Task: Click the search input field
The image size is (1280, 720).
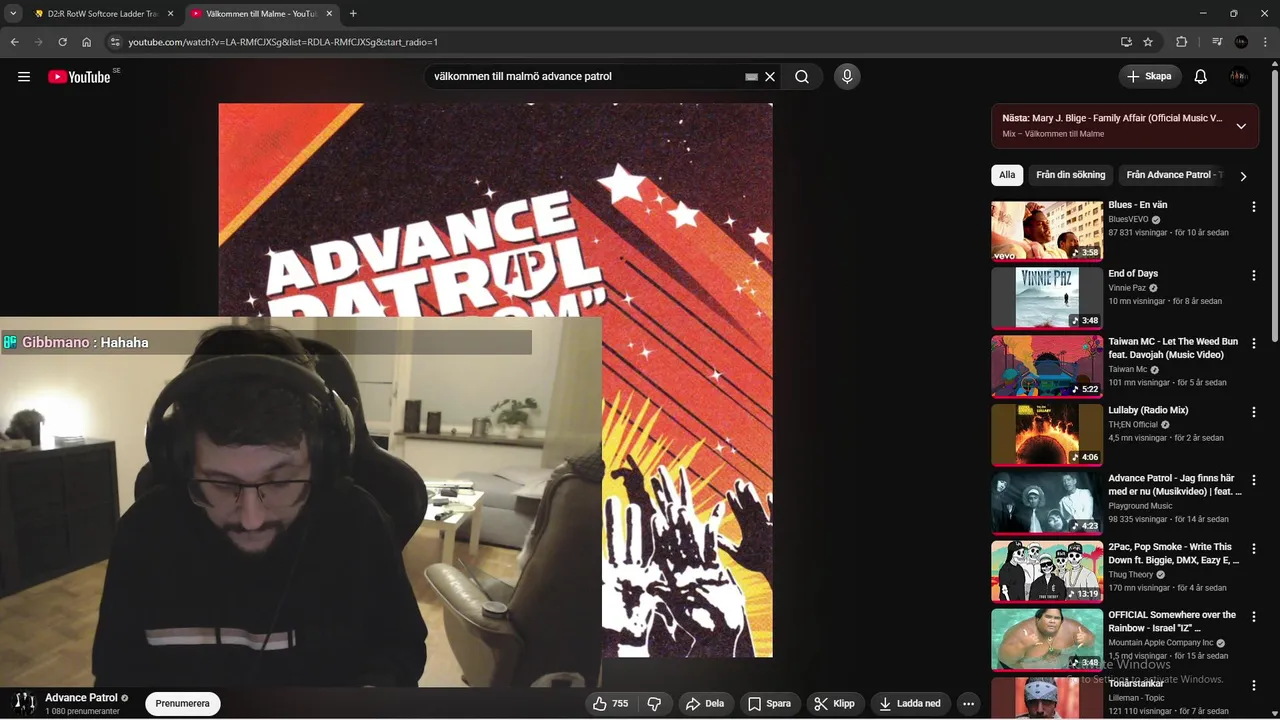Action: (x=585, y=77)
